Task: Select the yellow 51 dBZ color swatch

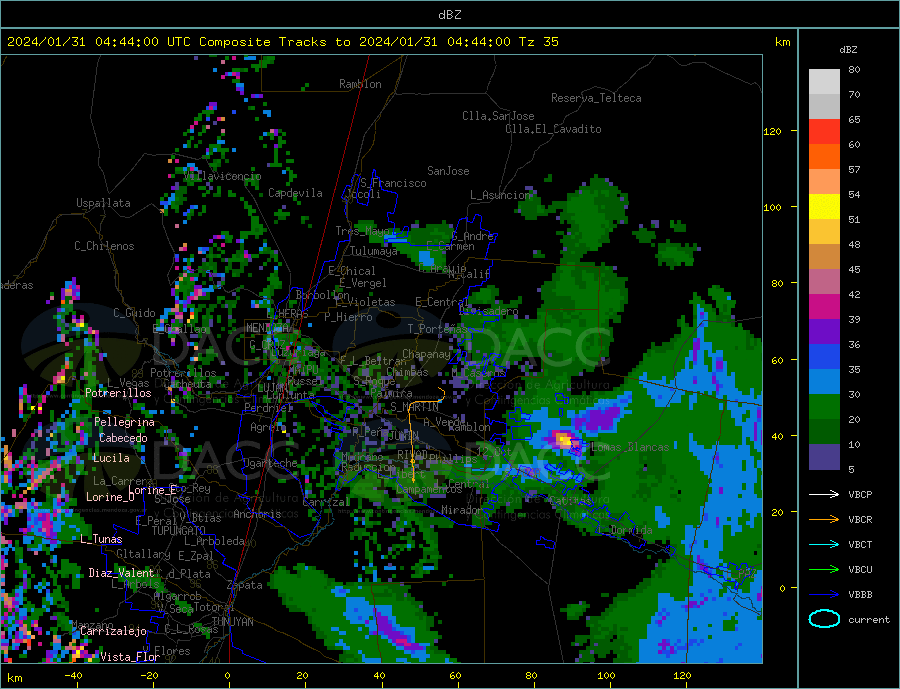Action: tap(824, 207)
